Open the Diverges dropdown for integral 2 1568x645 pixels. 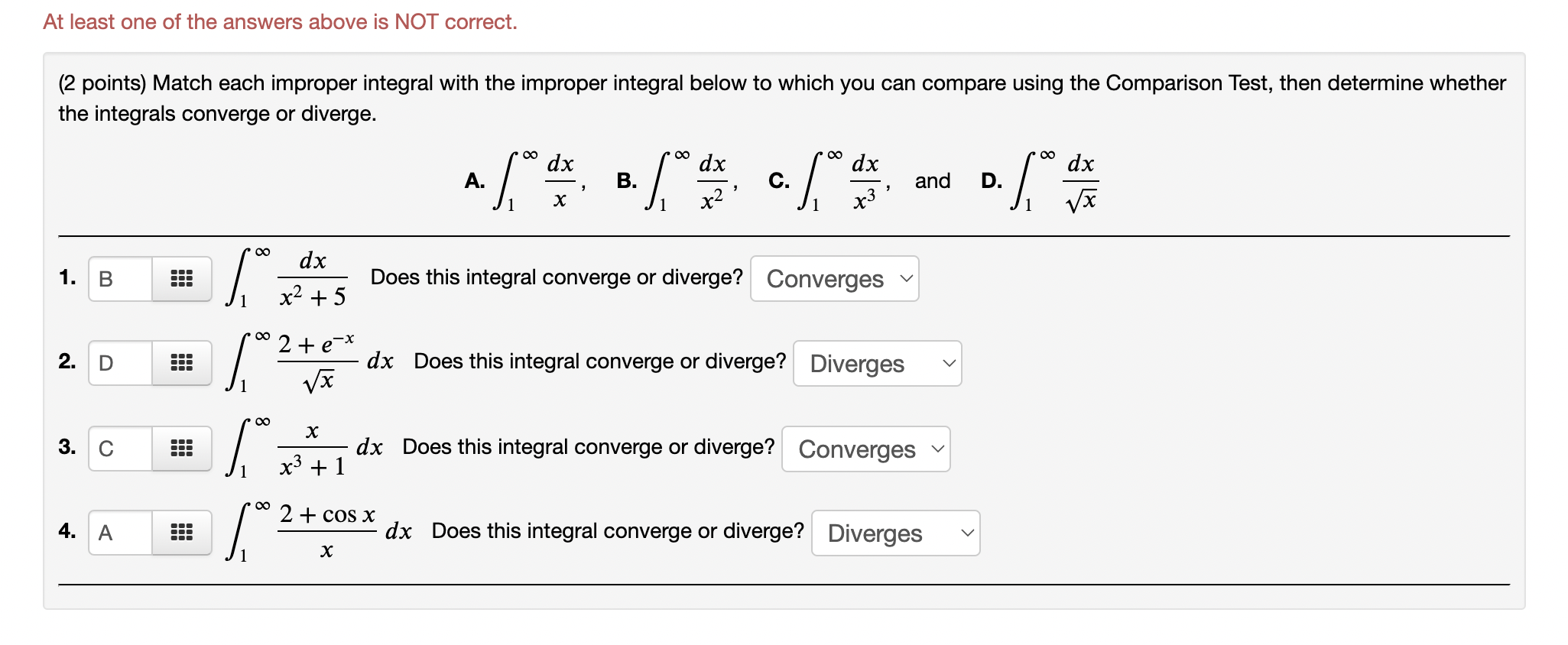[x=876, y=364]
